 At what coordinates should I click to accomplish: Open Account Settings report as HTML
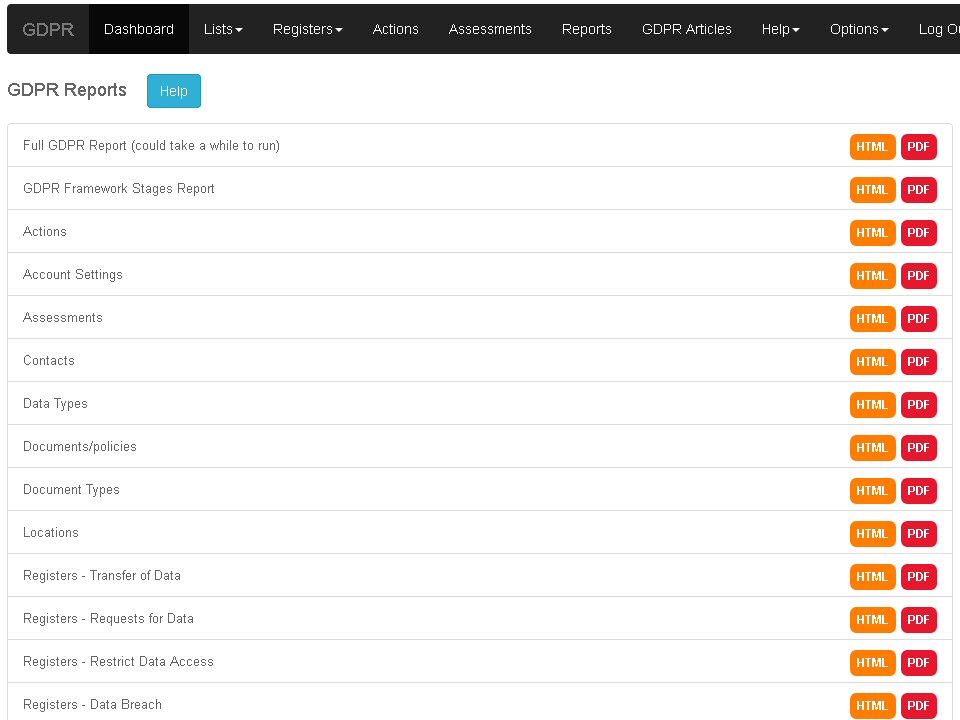(872, 276)
